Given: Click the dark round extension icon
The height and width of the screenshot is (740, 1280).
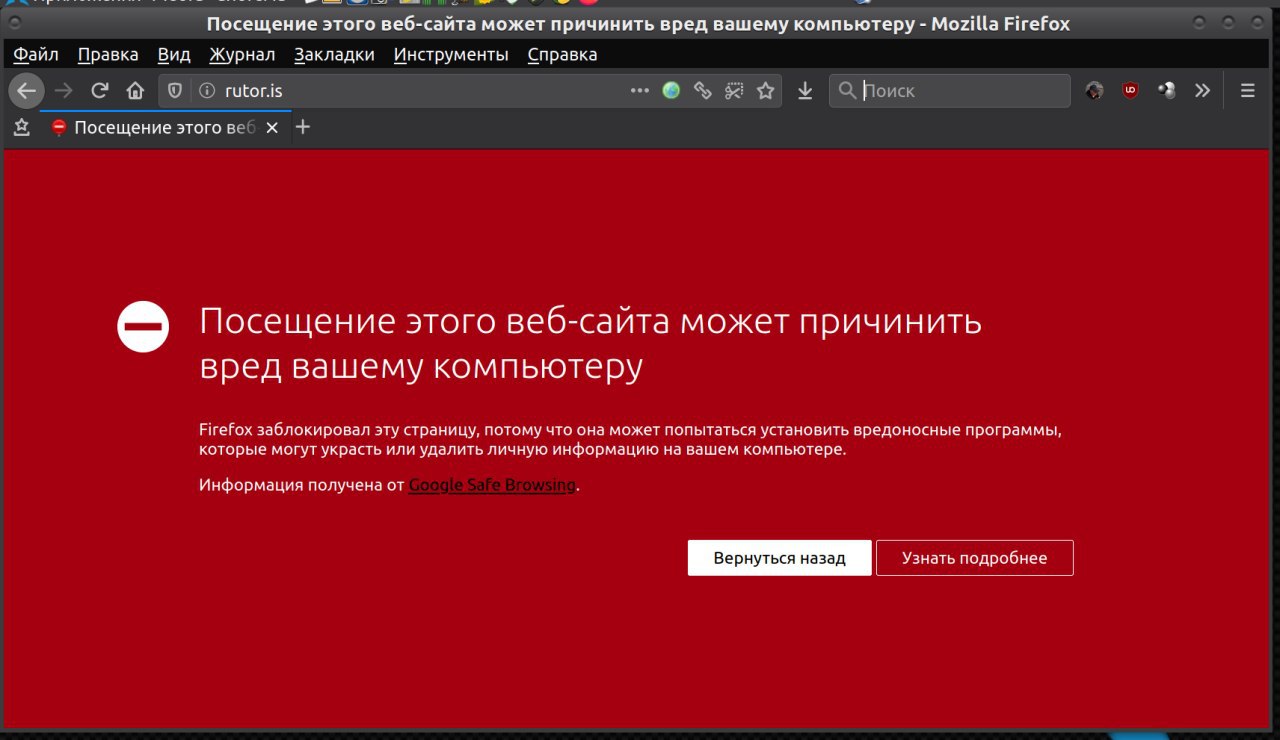Looking at the screenshot, I should click(1095, 91).
